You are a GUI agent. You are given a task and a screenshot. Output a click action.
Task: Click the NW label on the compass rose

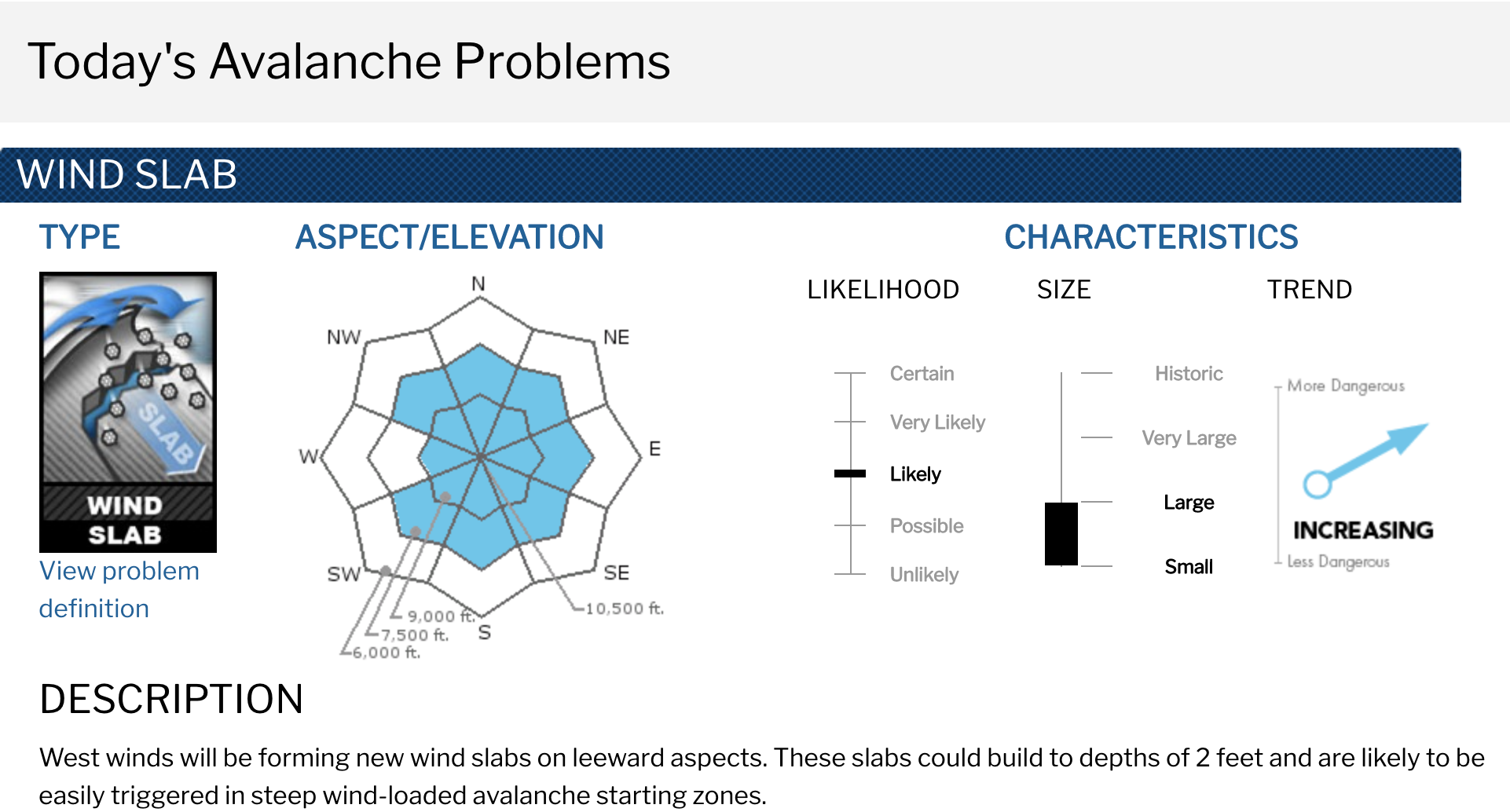click(344, 337)
